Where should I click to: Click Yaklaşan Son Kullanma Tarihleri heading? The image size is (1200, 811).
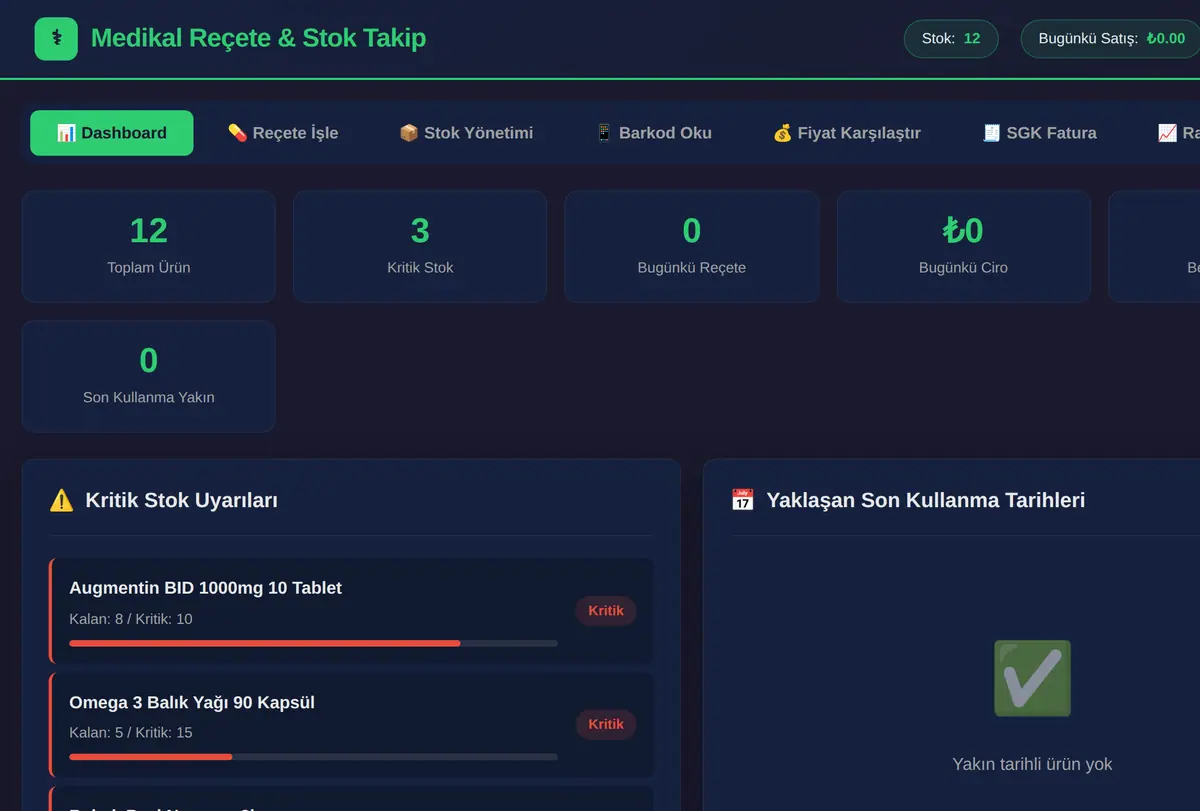pyautogui.click(x=926, y=500)
